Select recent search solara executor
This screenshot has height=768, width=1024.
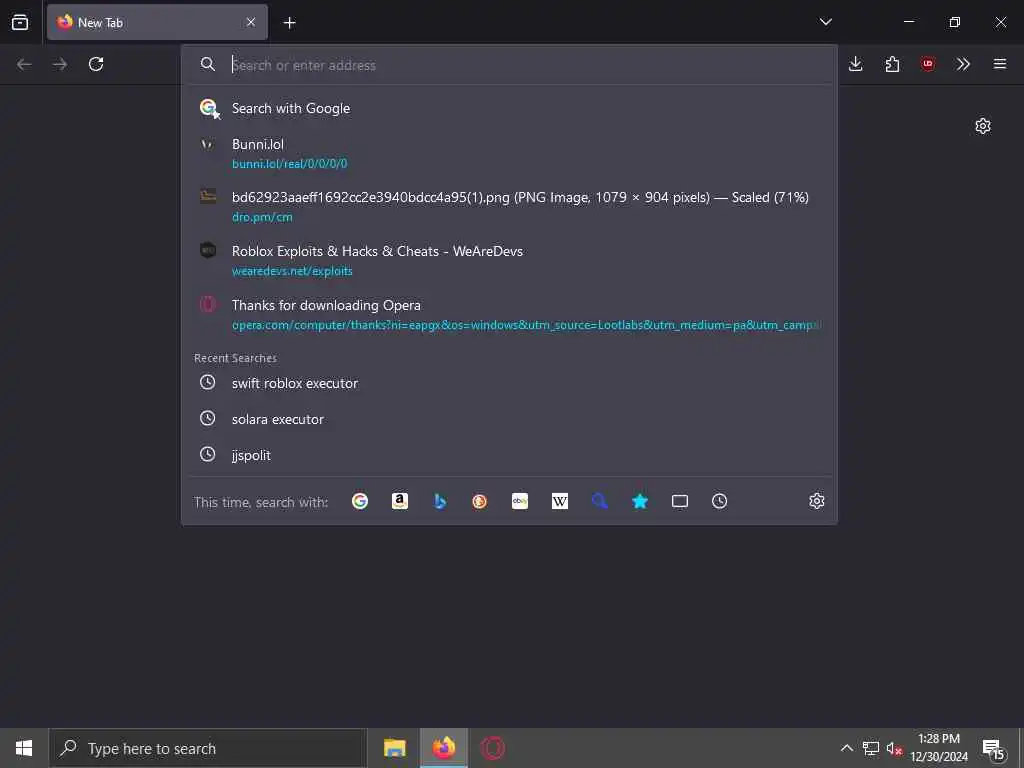(x=509, y=419)
